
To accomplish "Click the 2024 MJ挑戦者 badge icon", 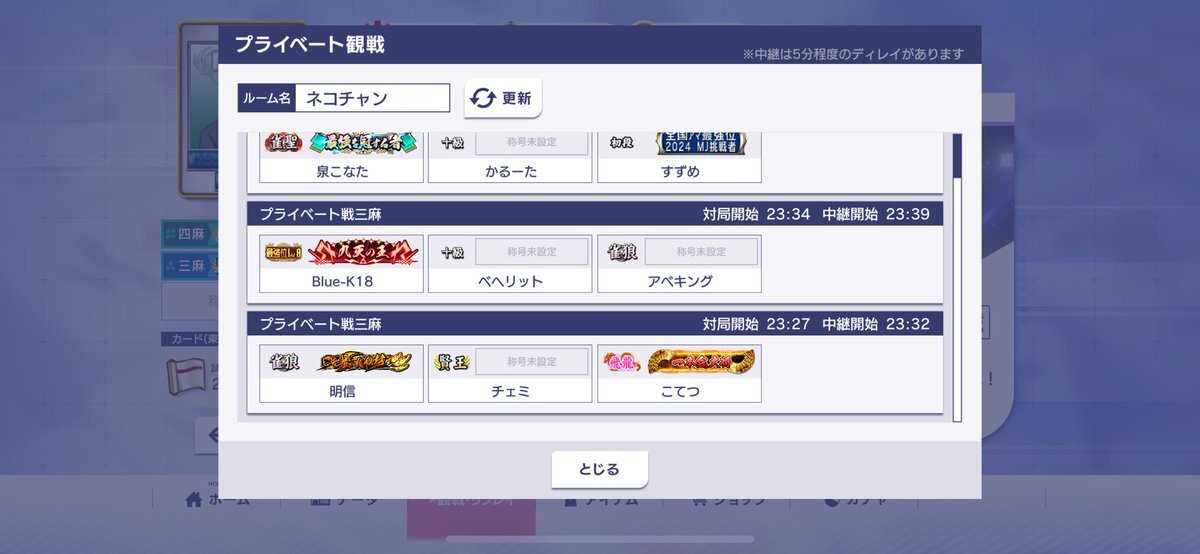I will tap(700, 144).
